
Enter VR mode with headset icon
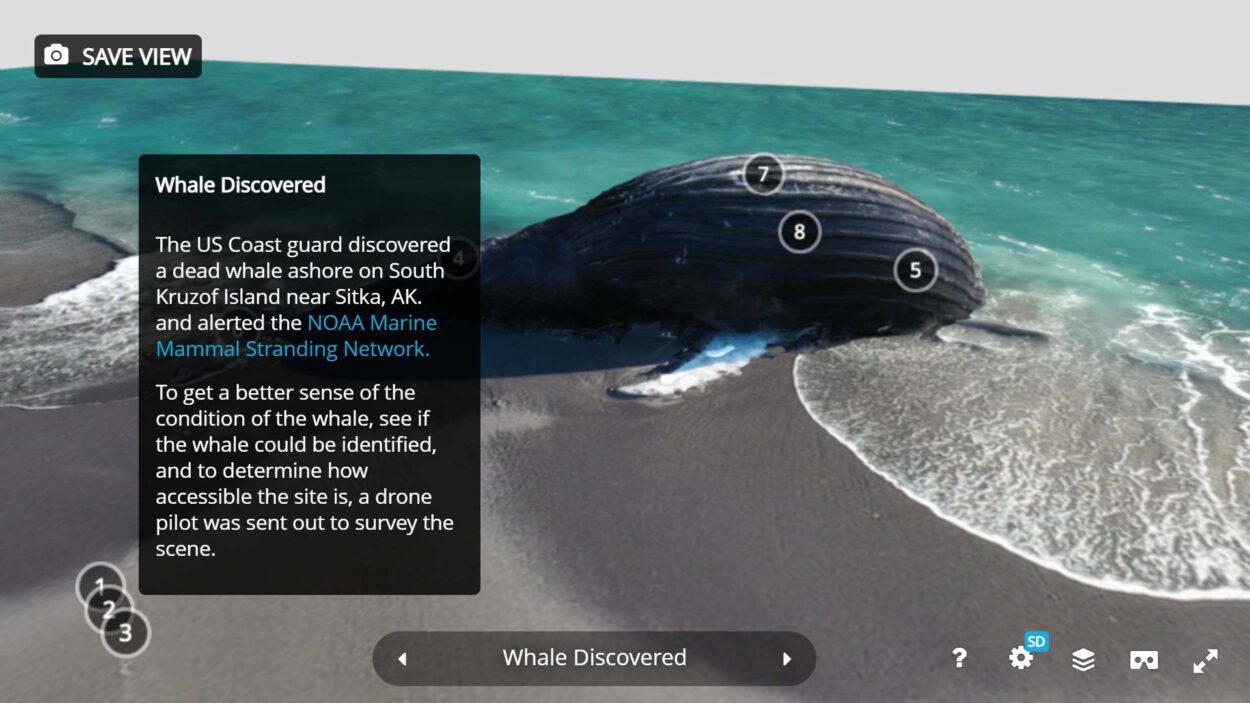point(1144,659)
